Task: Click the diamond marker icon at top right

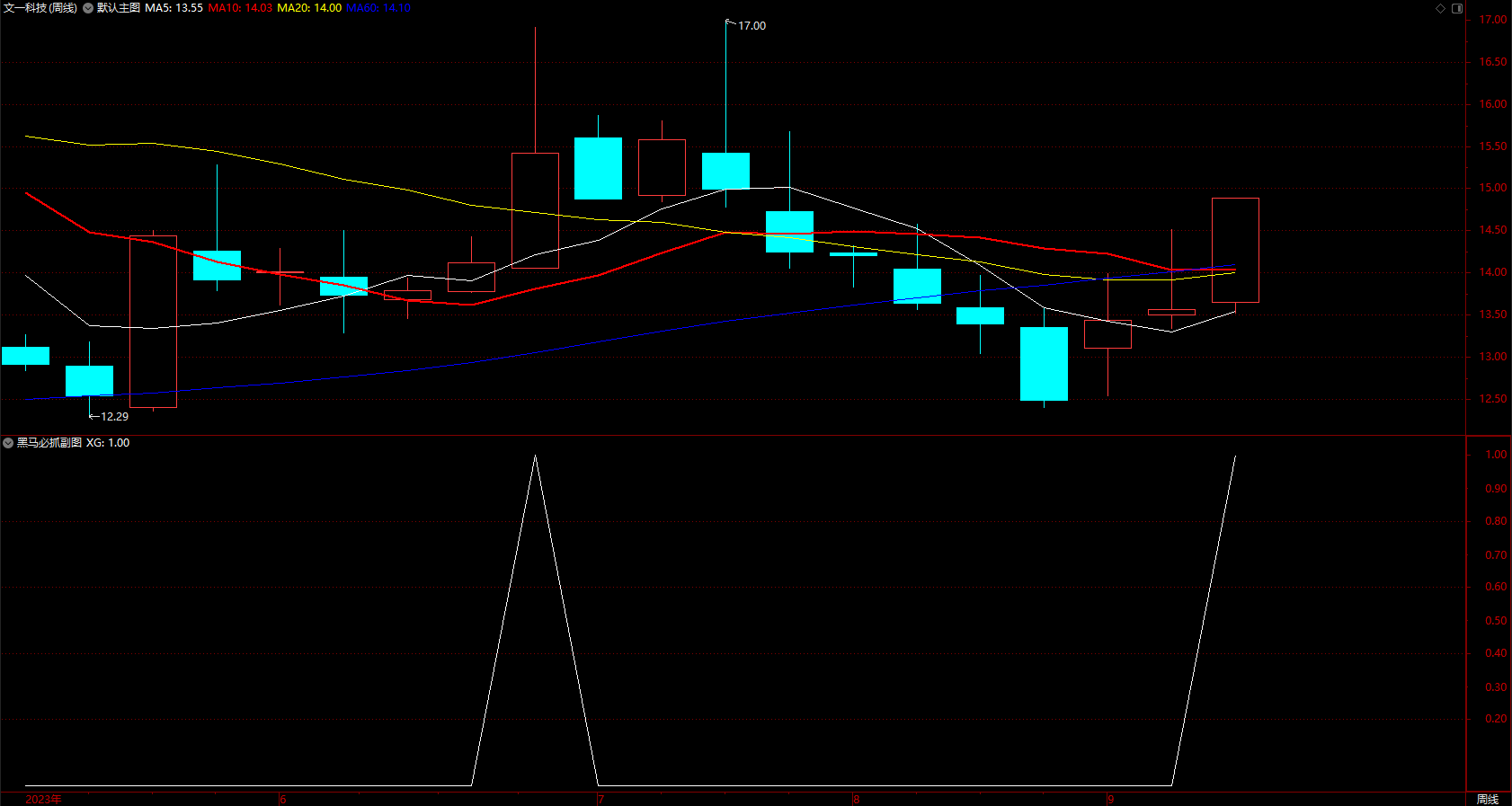Action: 1440,8
